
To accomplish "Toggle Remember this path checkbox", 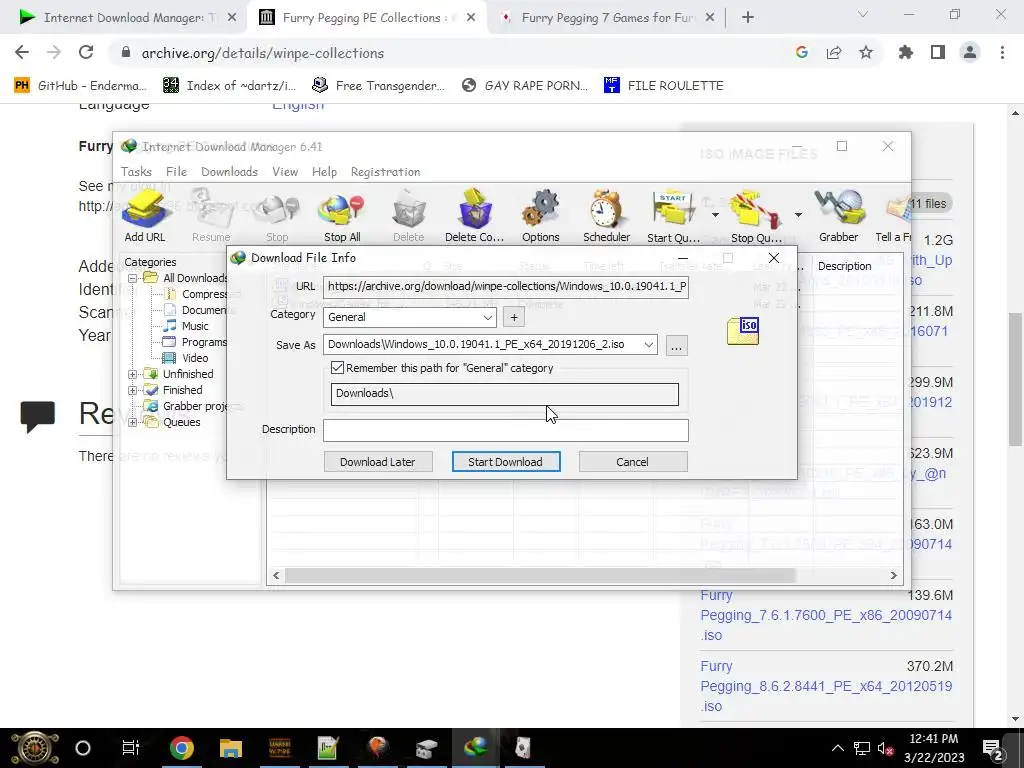I will pyautogui.click(x=337, y=368).
